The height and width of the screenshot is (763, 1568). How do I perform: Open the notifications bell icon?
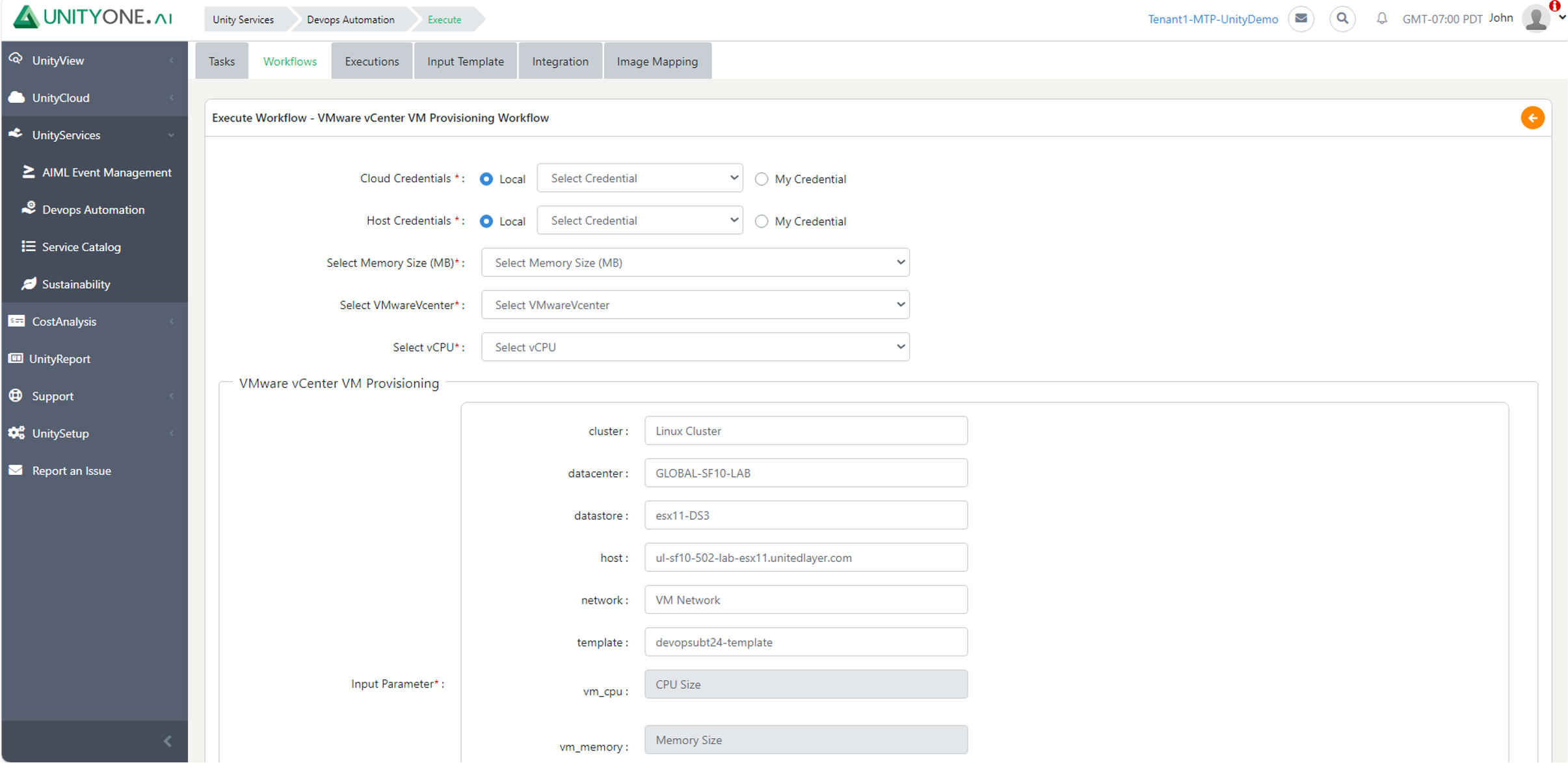[1382, 19]
